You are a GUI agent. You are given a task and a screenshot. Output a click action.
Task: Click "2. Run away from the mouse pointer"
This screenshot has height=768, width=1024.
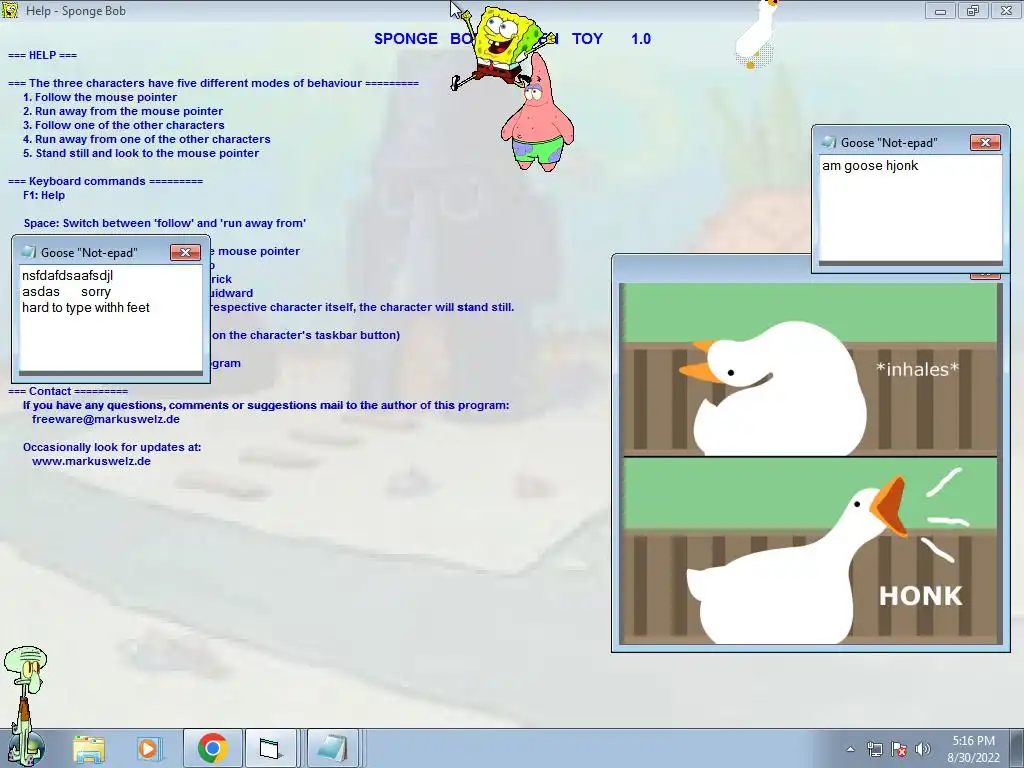coord(123,111)
